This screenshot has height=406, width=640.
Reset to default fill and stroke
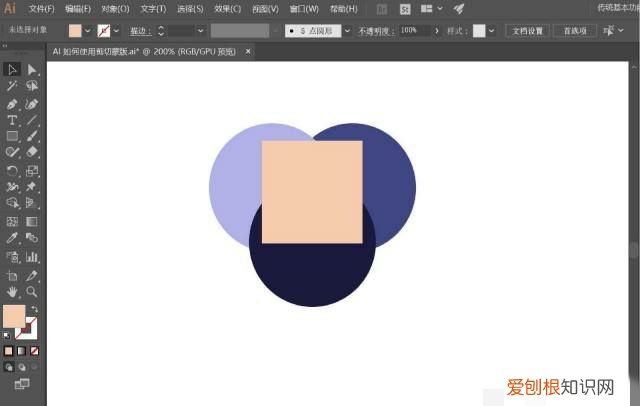6,335
